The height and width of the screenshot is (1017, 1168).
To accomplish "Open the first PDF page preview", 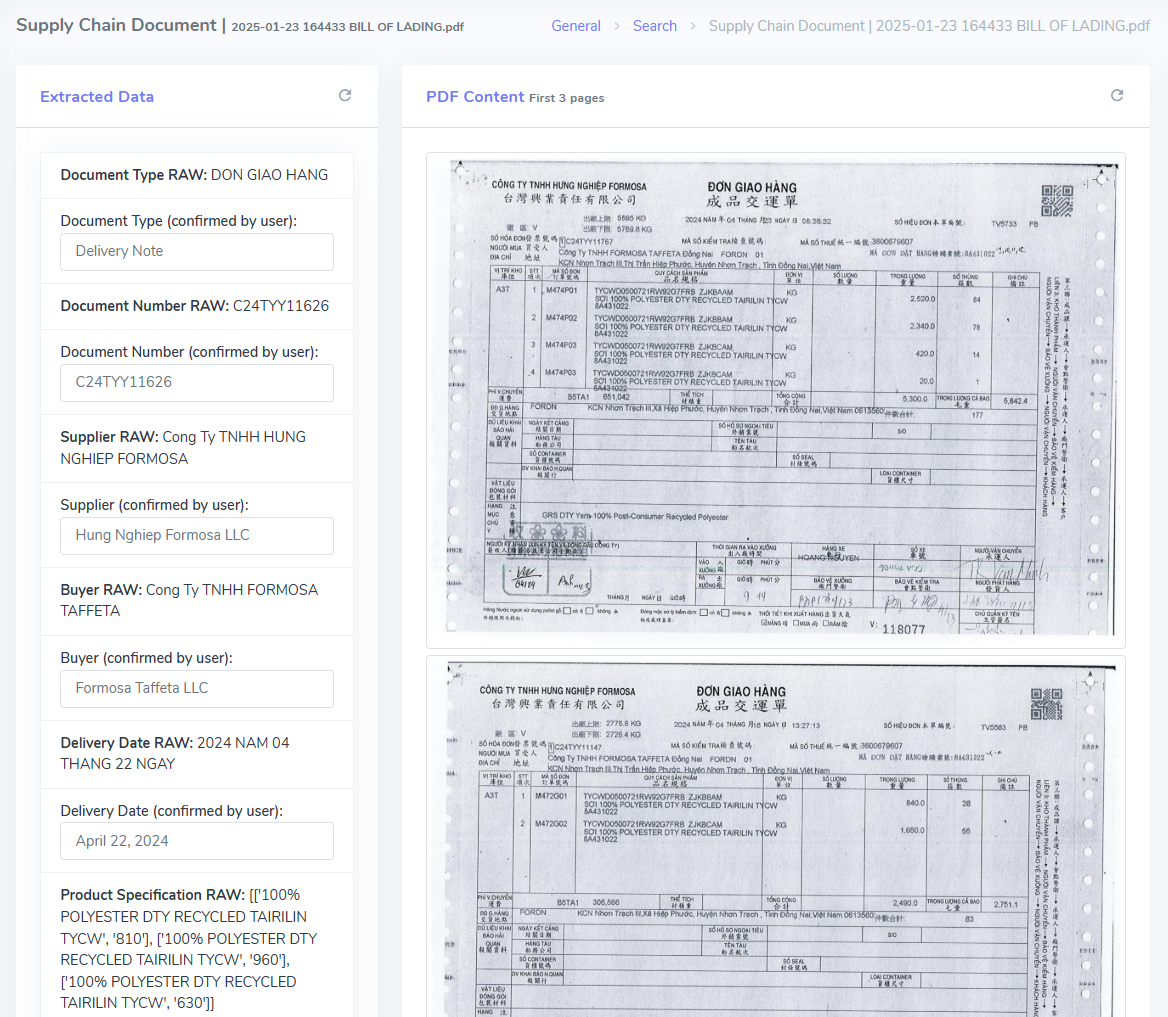I will pyautogui.click(x=775, y=400).
